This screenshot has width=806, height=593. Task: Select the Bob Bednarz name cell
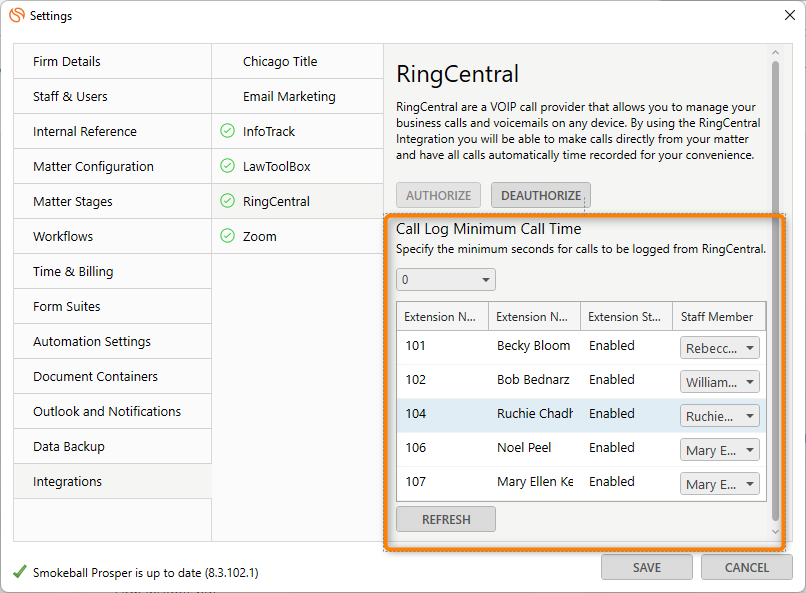pos(533,379)
